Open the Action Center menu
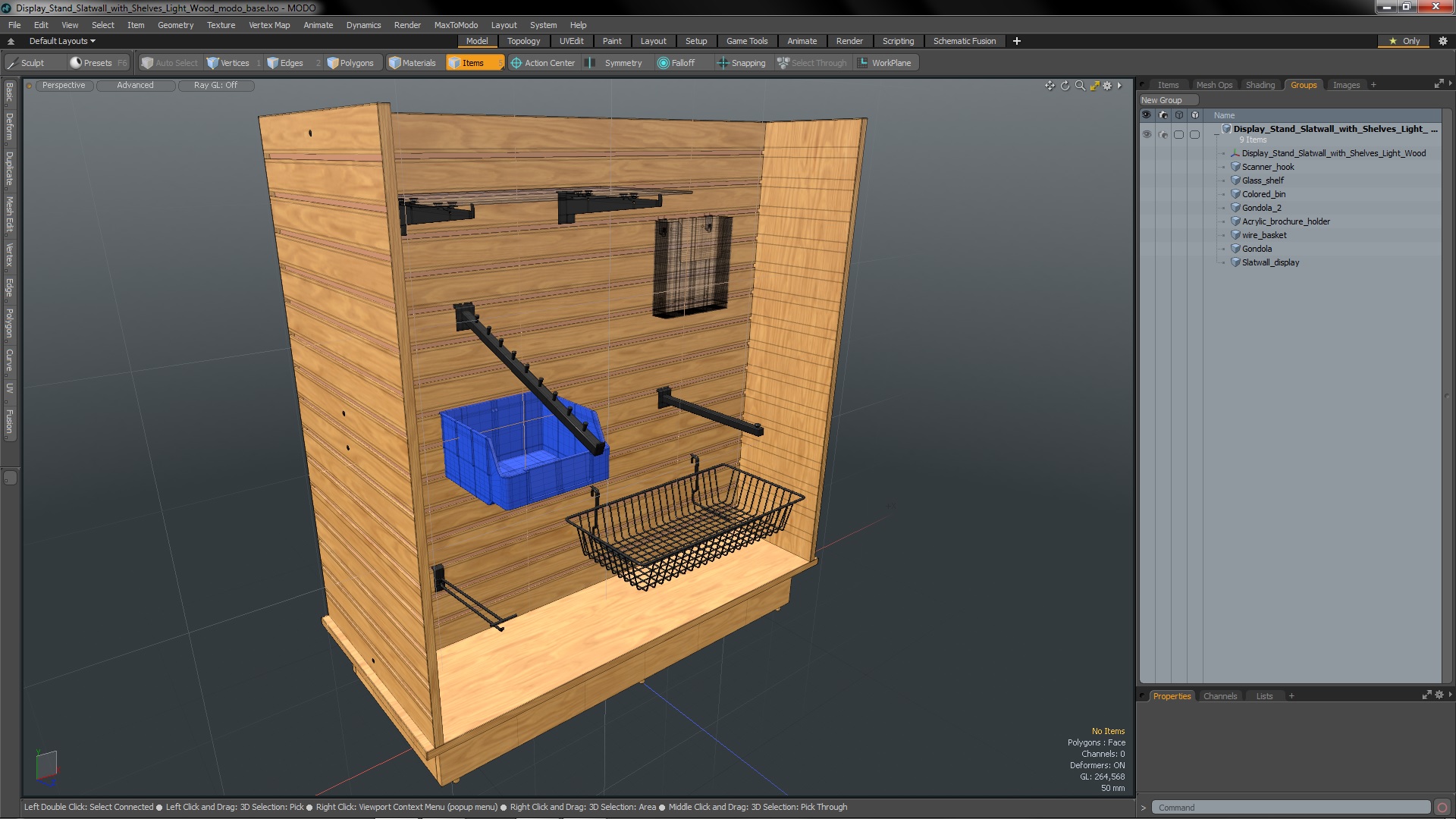The width and height of the screenshot is (1456, 819). point(543,63)
